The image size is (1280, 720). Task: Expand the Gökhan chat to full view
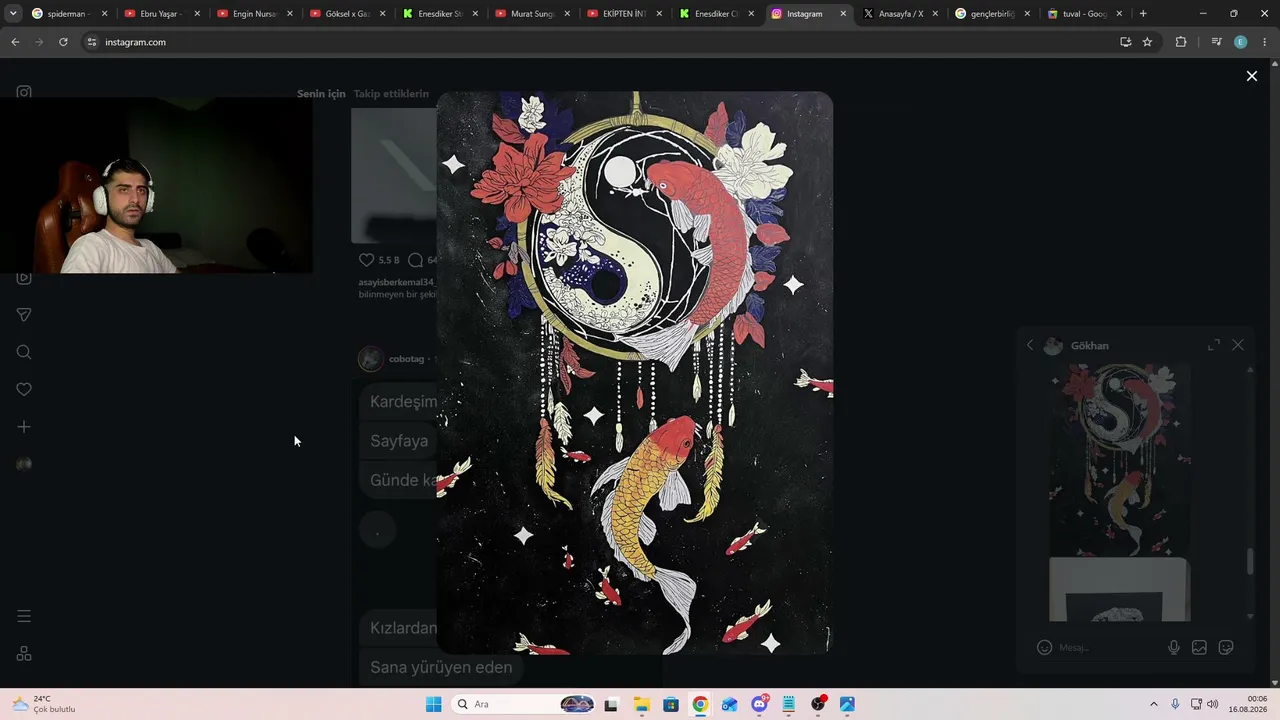point(1214,345)
